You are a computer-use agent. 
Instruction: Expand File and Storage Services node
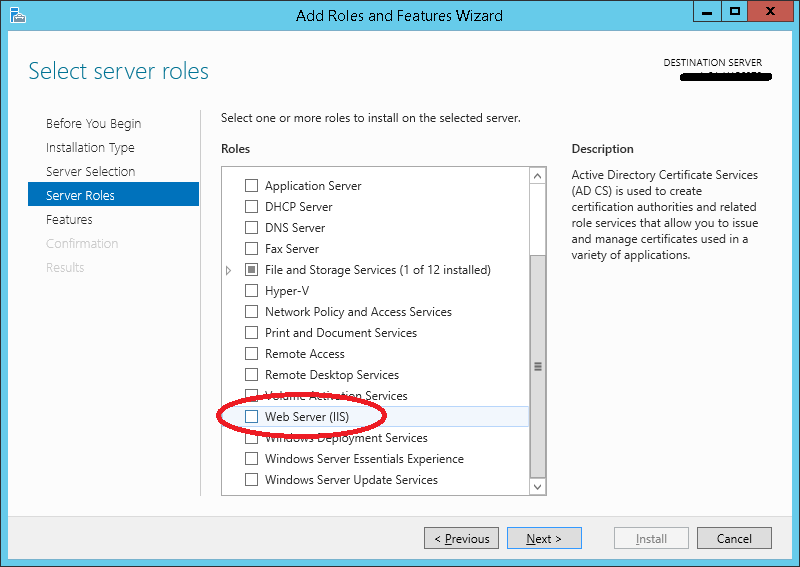coord(229,270)
